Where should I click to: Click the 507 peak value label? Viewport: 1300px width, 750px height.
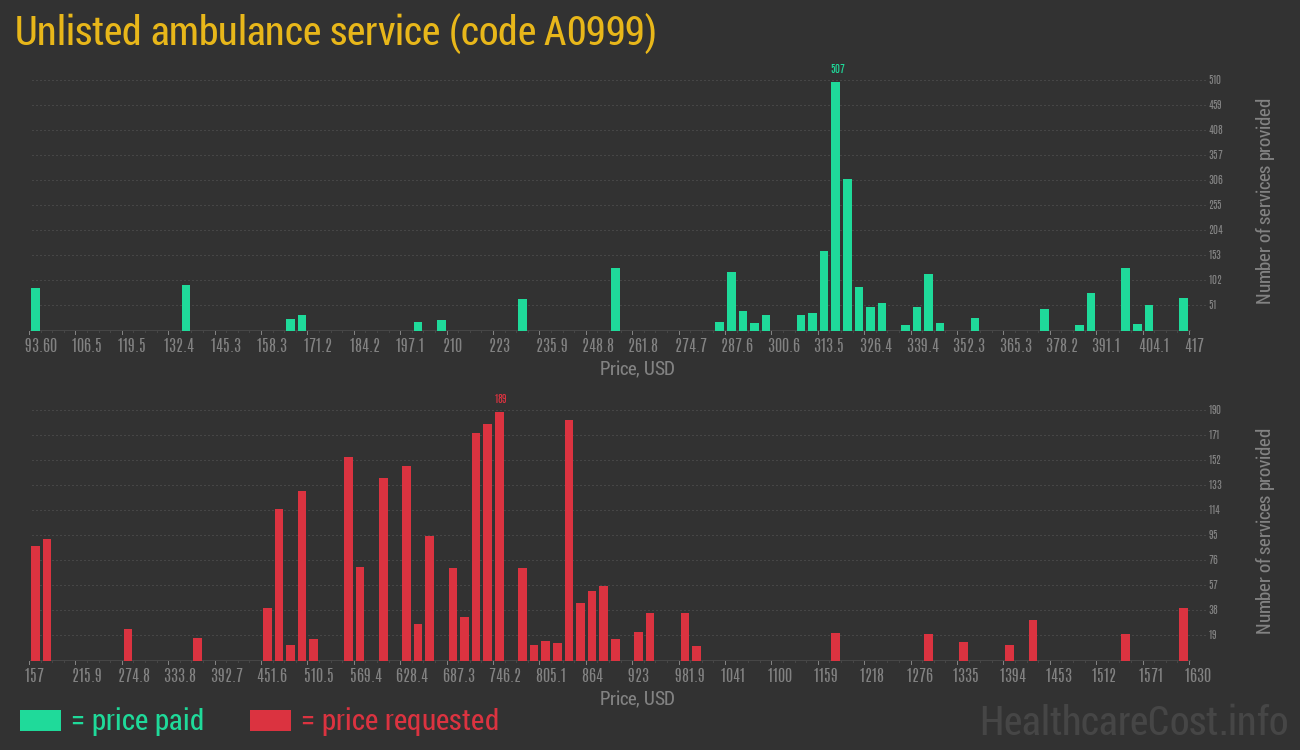coord(837,69)
